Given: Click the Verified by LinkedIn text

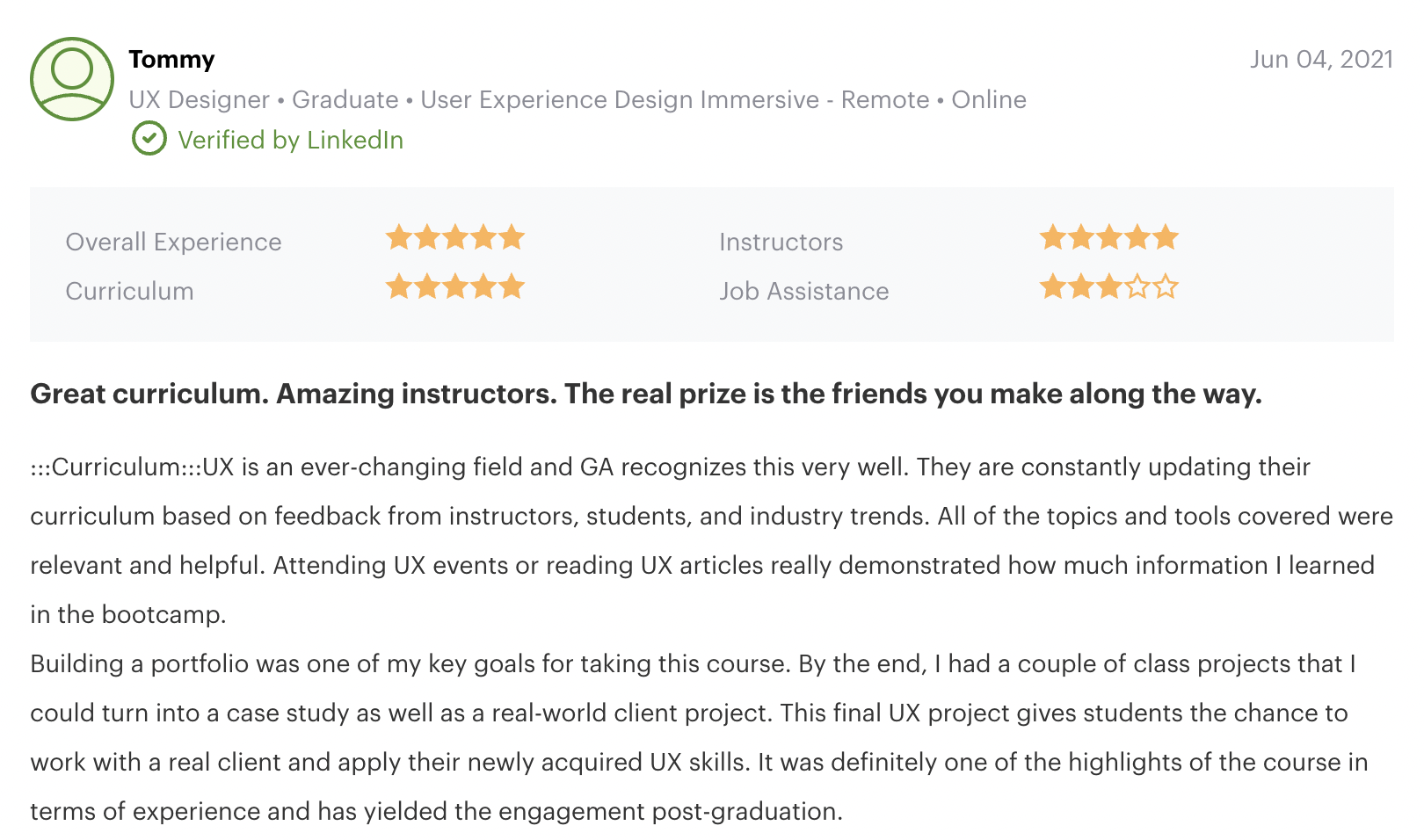Looking at the screenshot, I should (x=290, y=140).
